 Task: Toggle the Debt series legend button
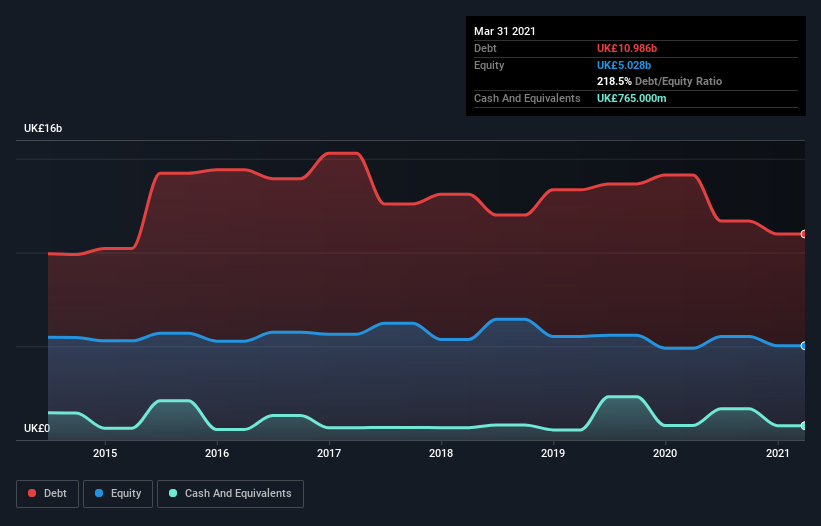(x=47, y=494)
